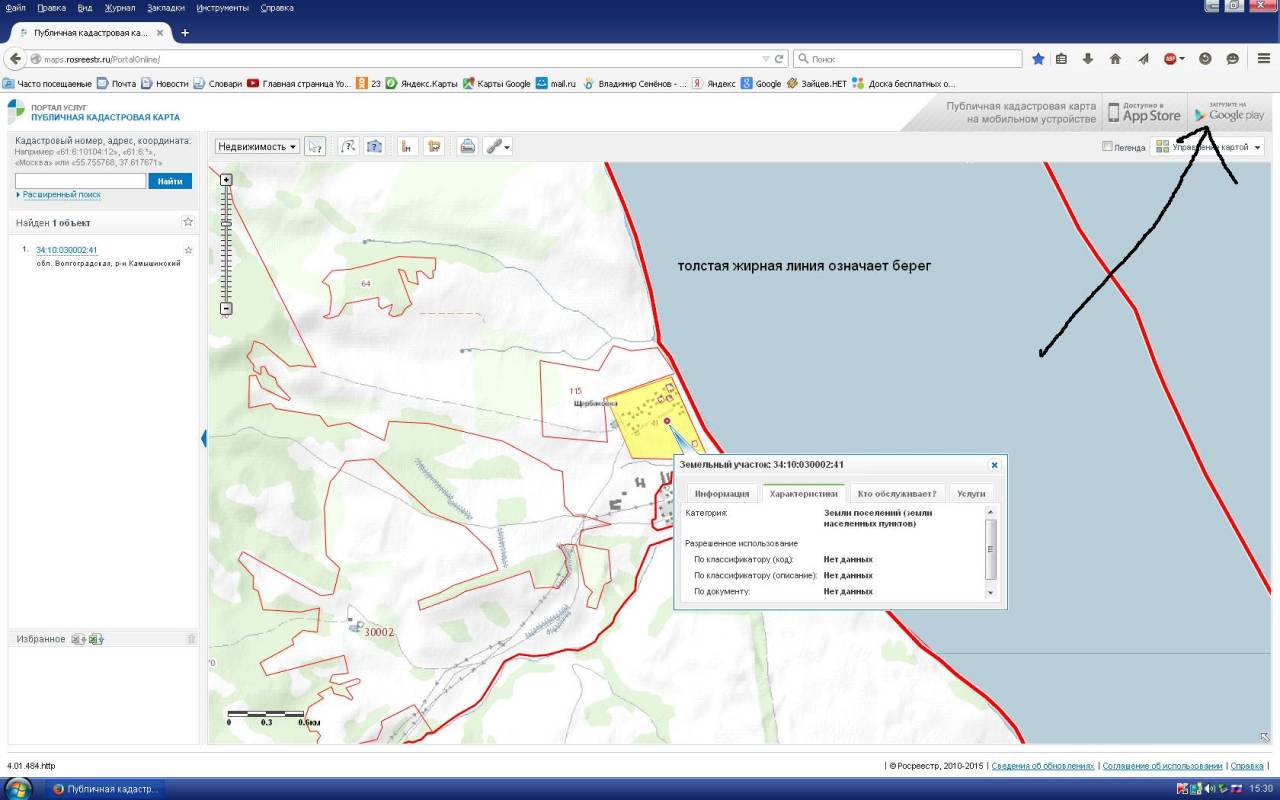Screen dimensions: 1280x800
Task: Print the cadastral map
Action: [x=467, y=146]
